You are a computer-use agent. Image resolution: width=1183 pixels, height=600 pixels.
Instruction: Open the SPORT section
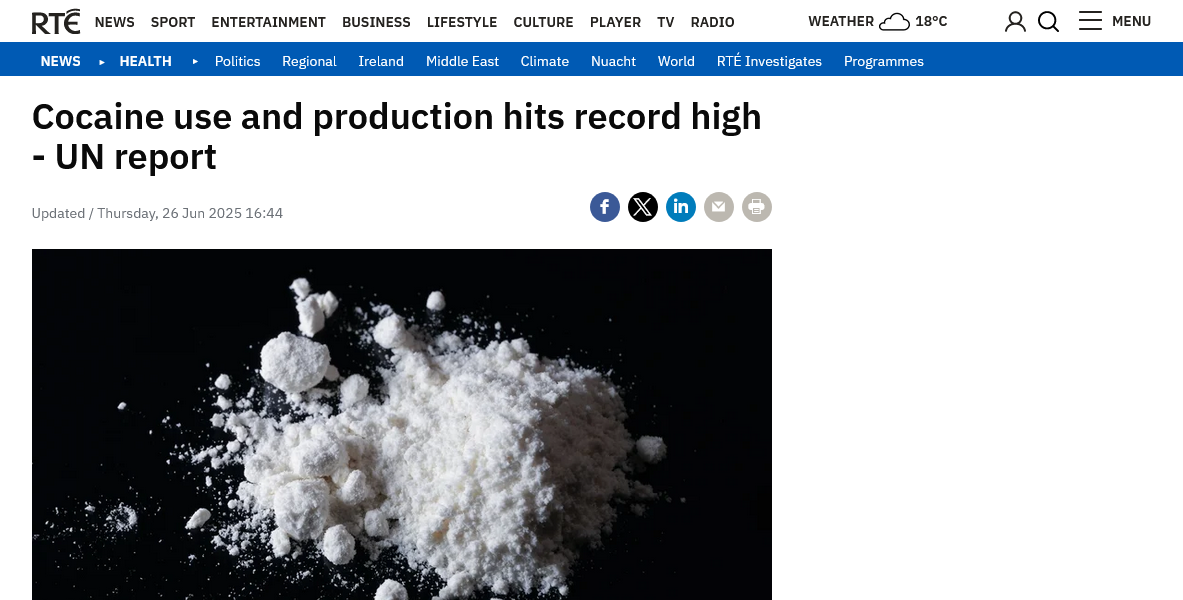(x=173, y=22)
